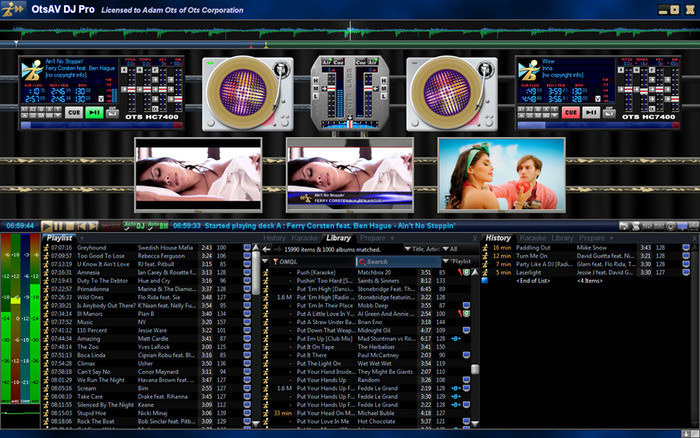Viewport: 700px width, 438px height.
Task: Open the Karaoke tab in the middle panel
Action: coord(304,238)
